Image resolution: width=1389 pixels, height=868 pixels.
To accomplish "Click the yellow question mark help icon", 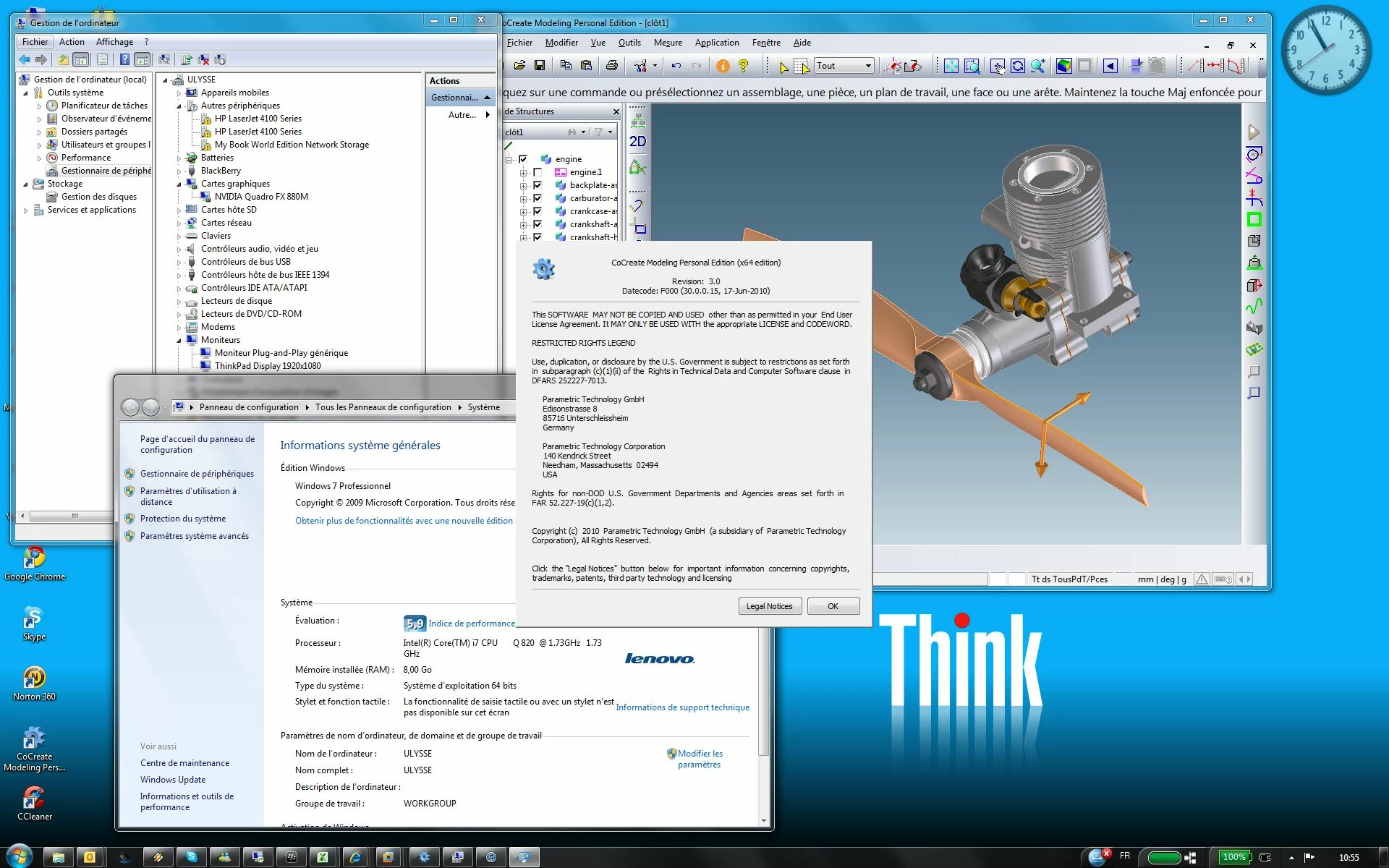I will (x=743, y=66).
